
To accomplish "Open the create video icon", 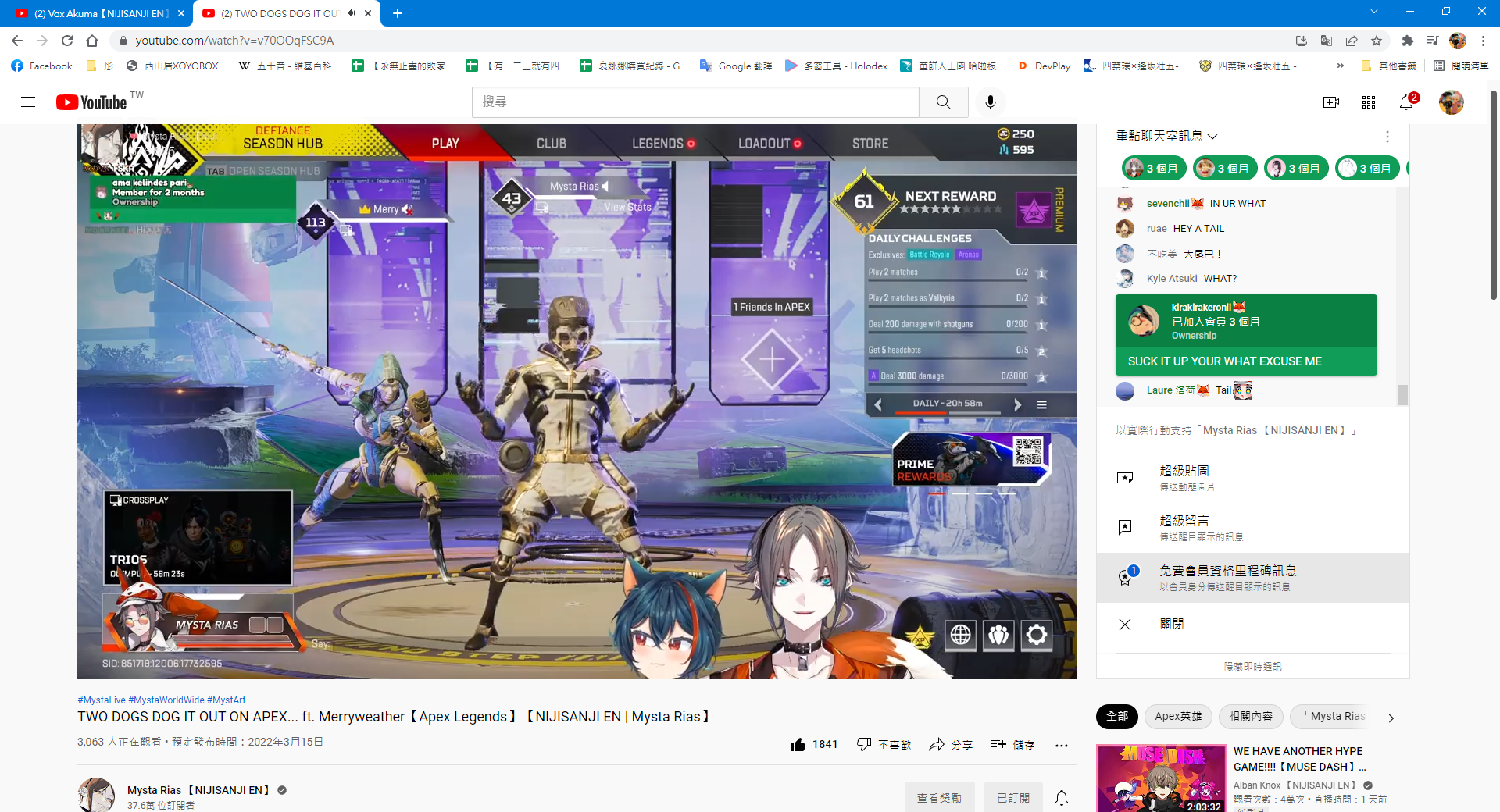I will click(x=1331, y=102).
